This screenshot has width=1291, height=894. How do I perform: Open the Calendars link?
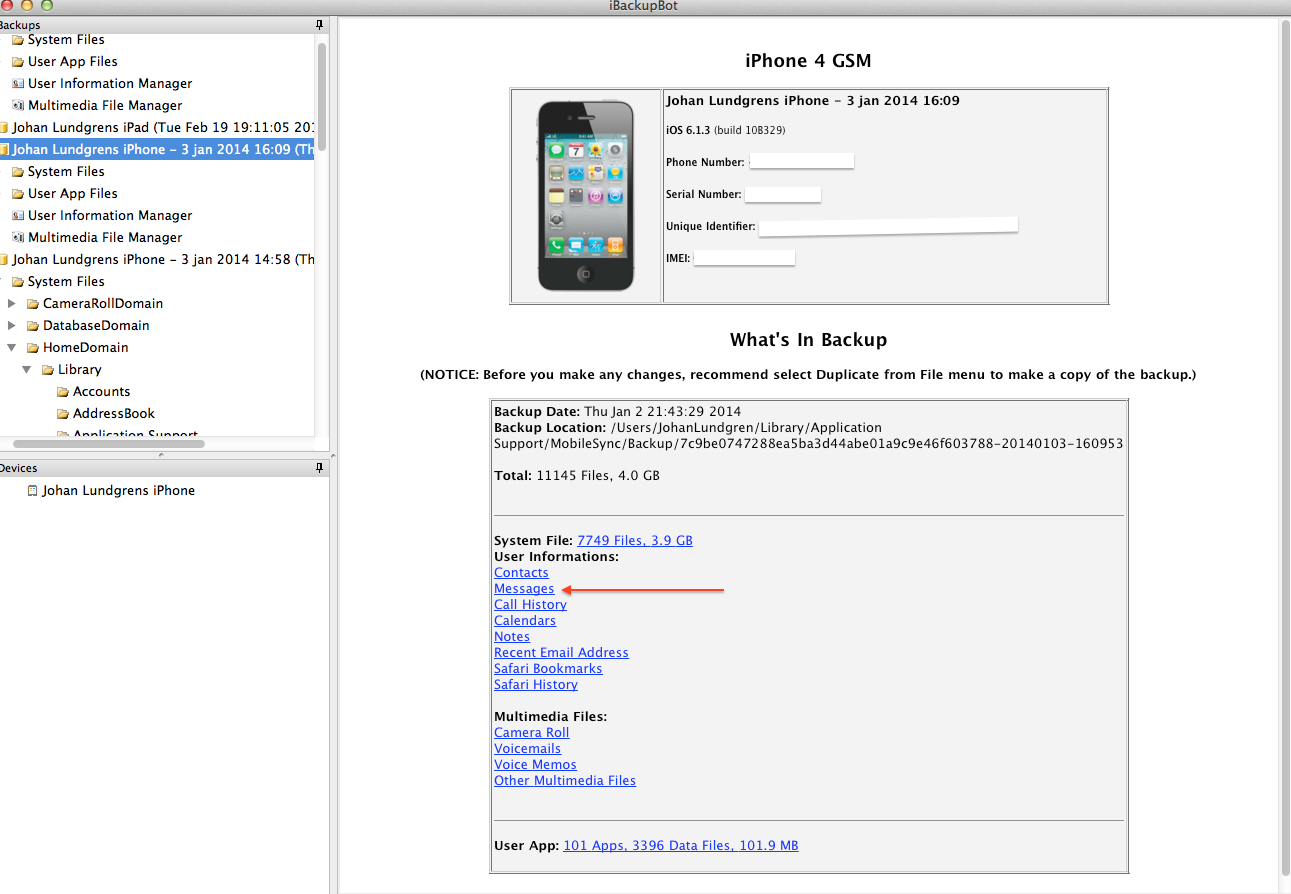tap(525, 620)
